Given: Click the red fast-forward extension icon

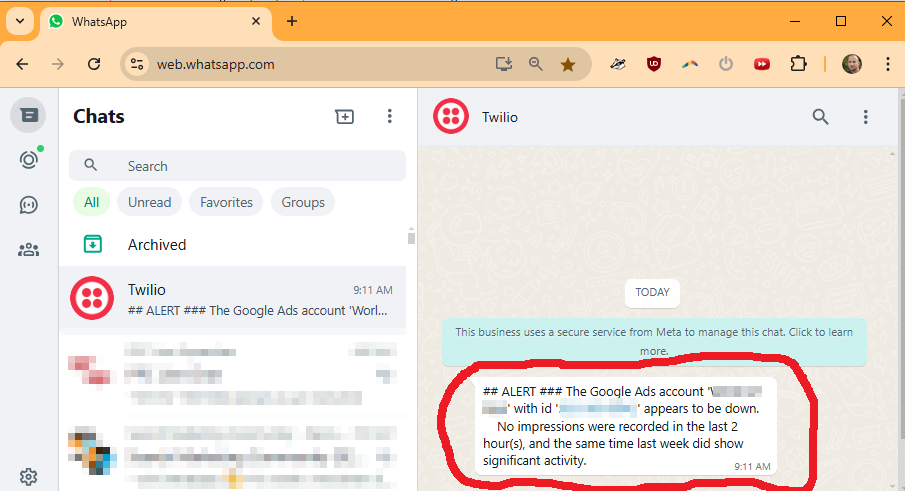Looking at the screenshot, I should point(762,64).
